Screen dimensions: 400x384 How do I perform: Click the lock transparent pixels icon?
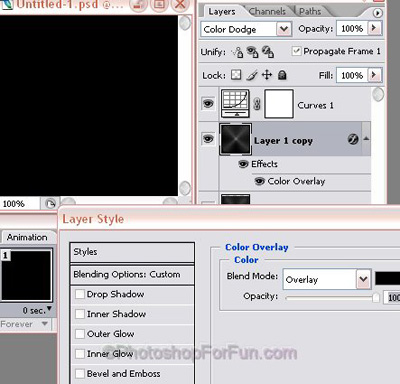[236, 75]
